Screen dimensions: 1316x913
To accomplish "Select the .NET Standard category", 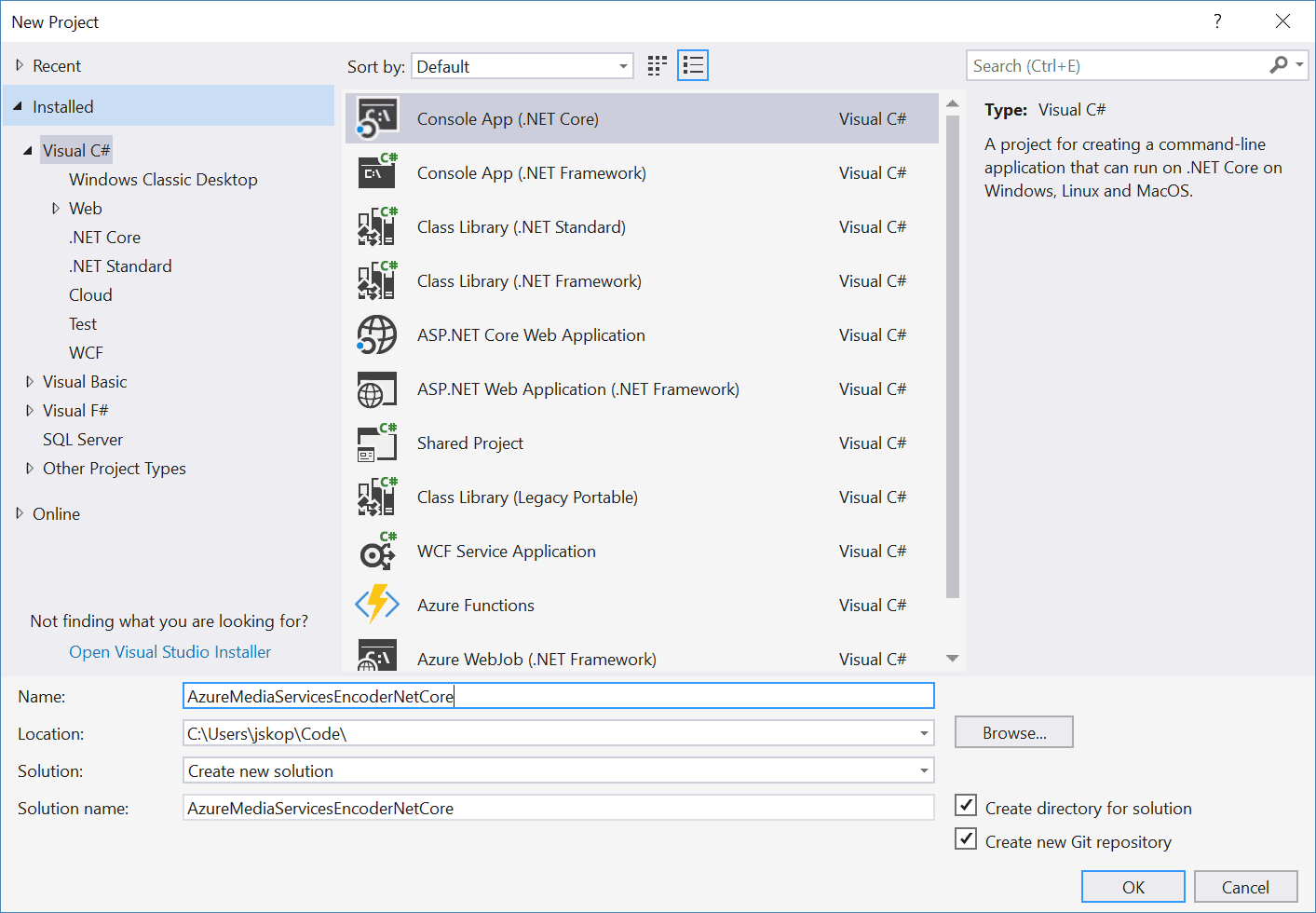I will [x=120, y=266].
